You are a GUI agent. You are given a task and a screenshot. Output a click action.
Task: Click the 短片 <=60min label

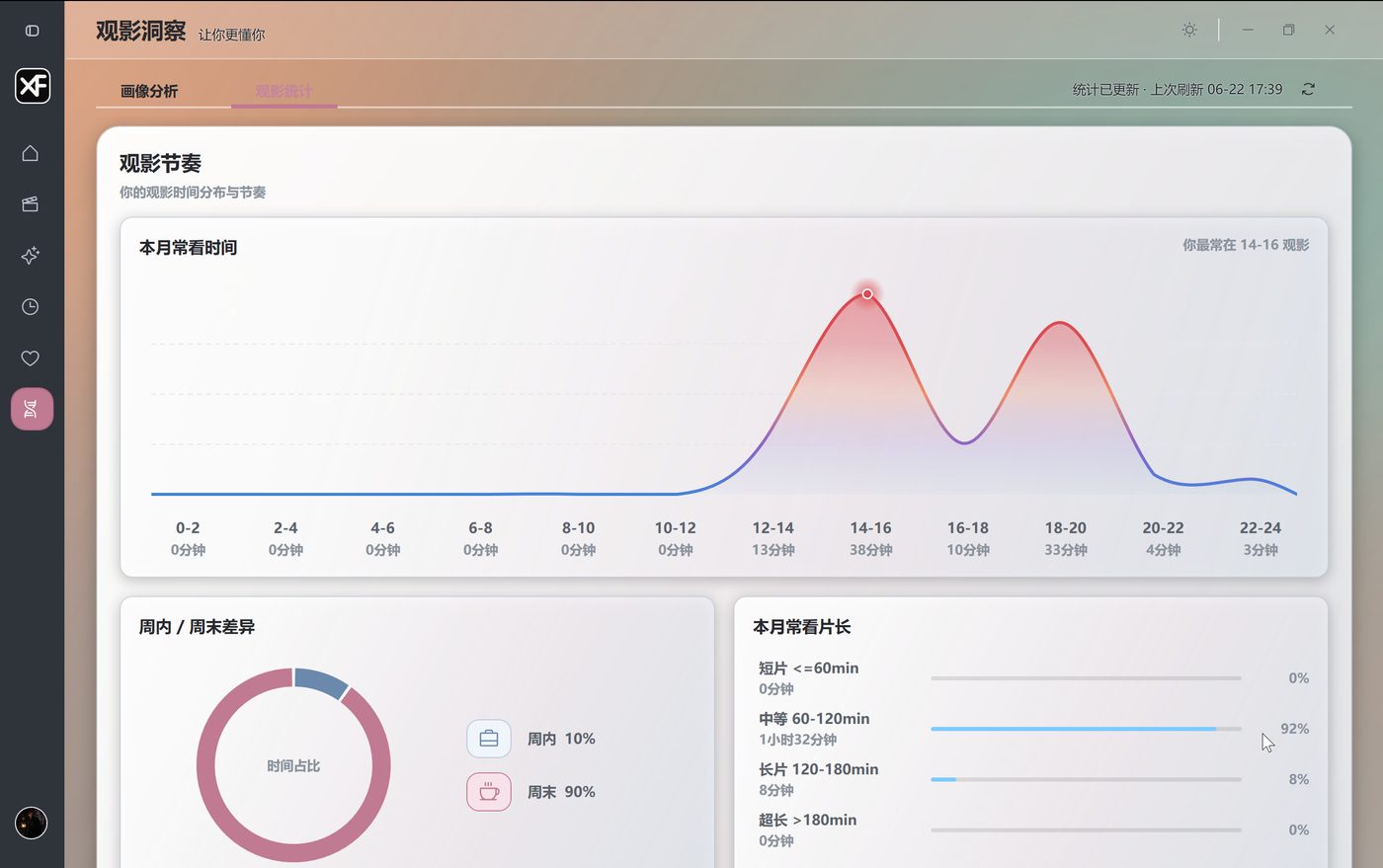coord(808,669)
